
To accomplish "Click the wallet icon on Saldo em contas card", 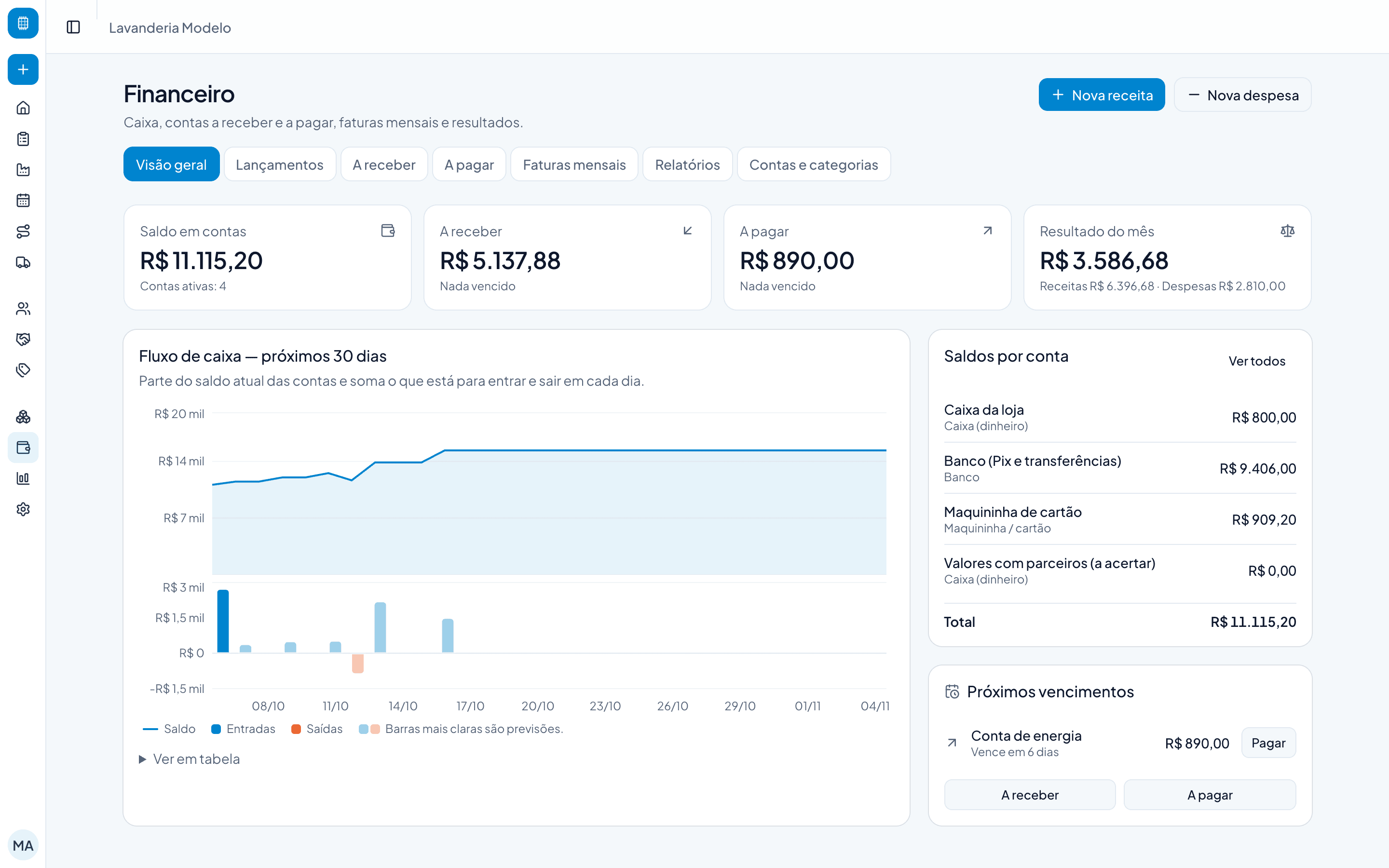I will click(x=388, y=231).
